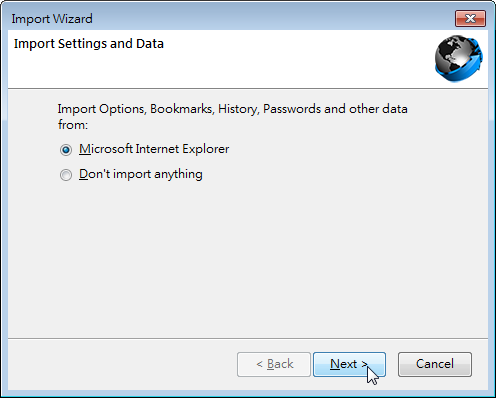Image resolution: width=496 pixels, height=398 pixels.
Task: Click the word 'History' in the instructions
Action: [x=238, y=109]
